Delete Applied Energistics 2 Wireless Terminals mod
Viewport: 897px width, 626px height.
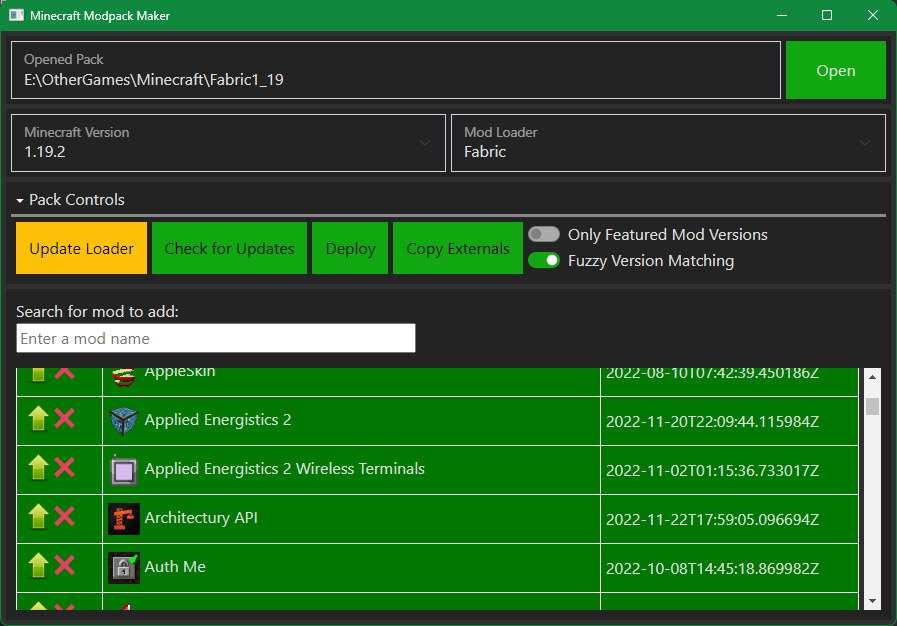65,467
